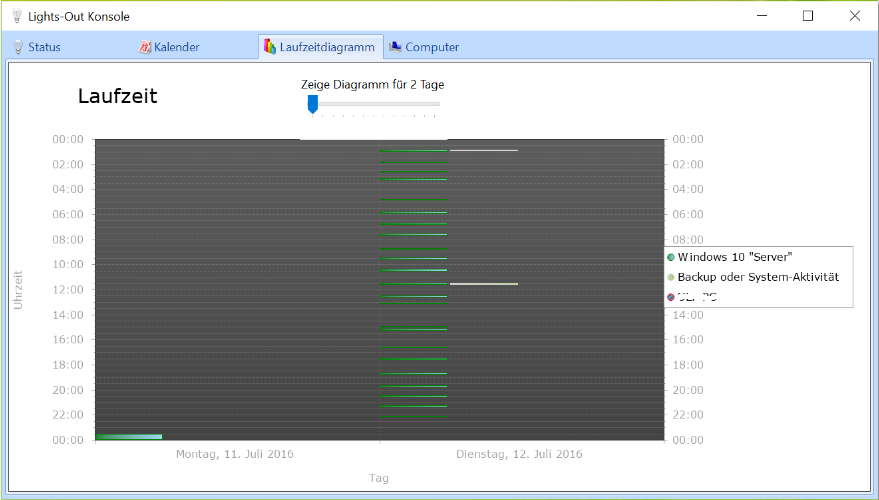Image resolution: width=879 pixels, height=500 pixels.
Task: Open the Status tab
Action: point(37,47)
